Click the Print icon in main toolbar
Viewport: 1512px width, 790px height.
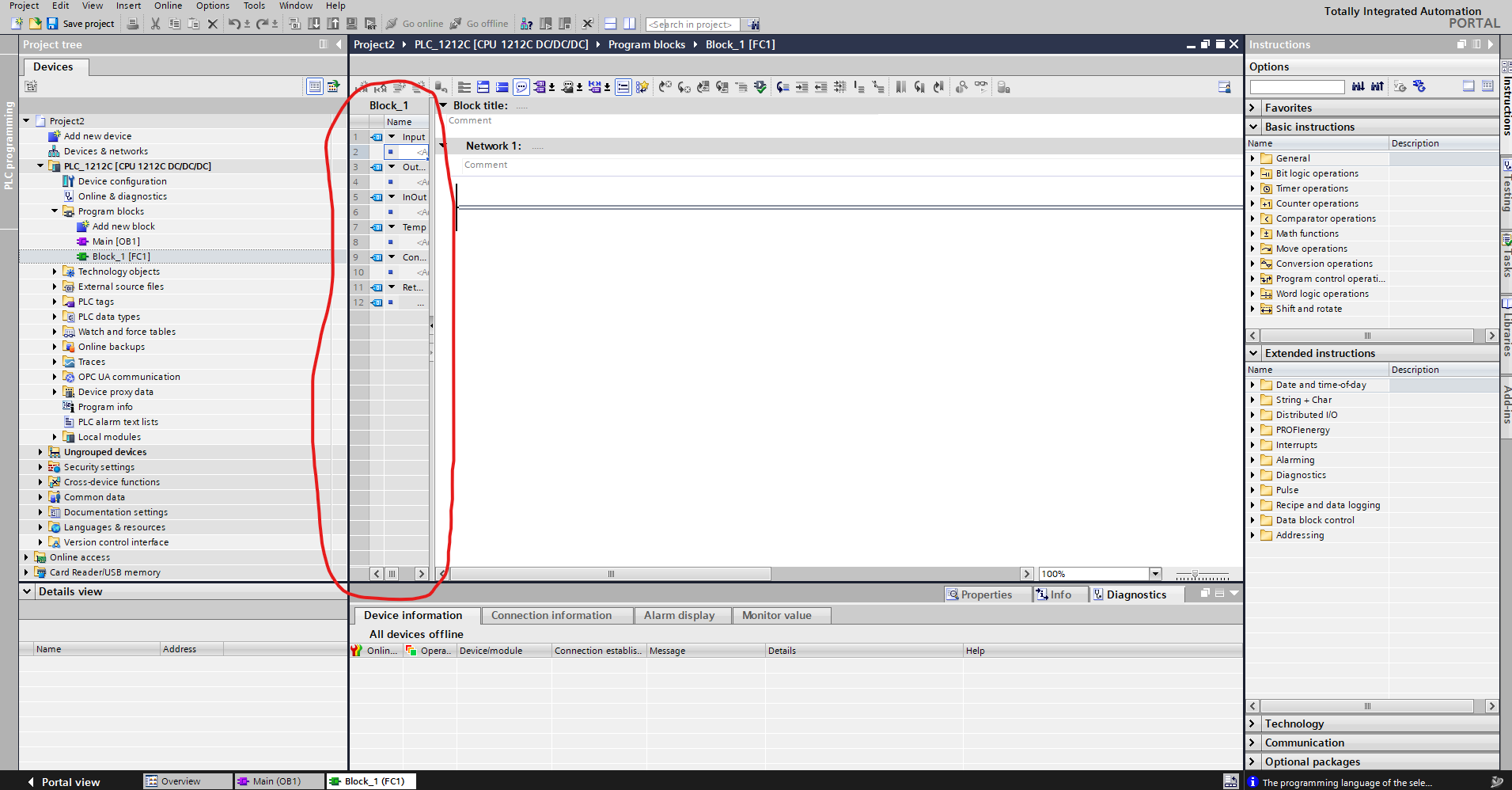point(133,24)
